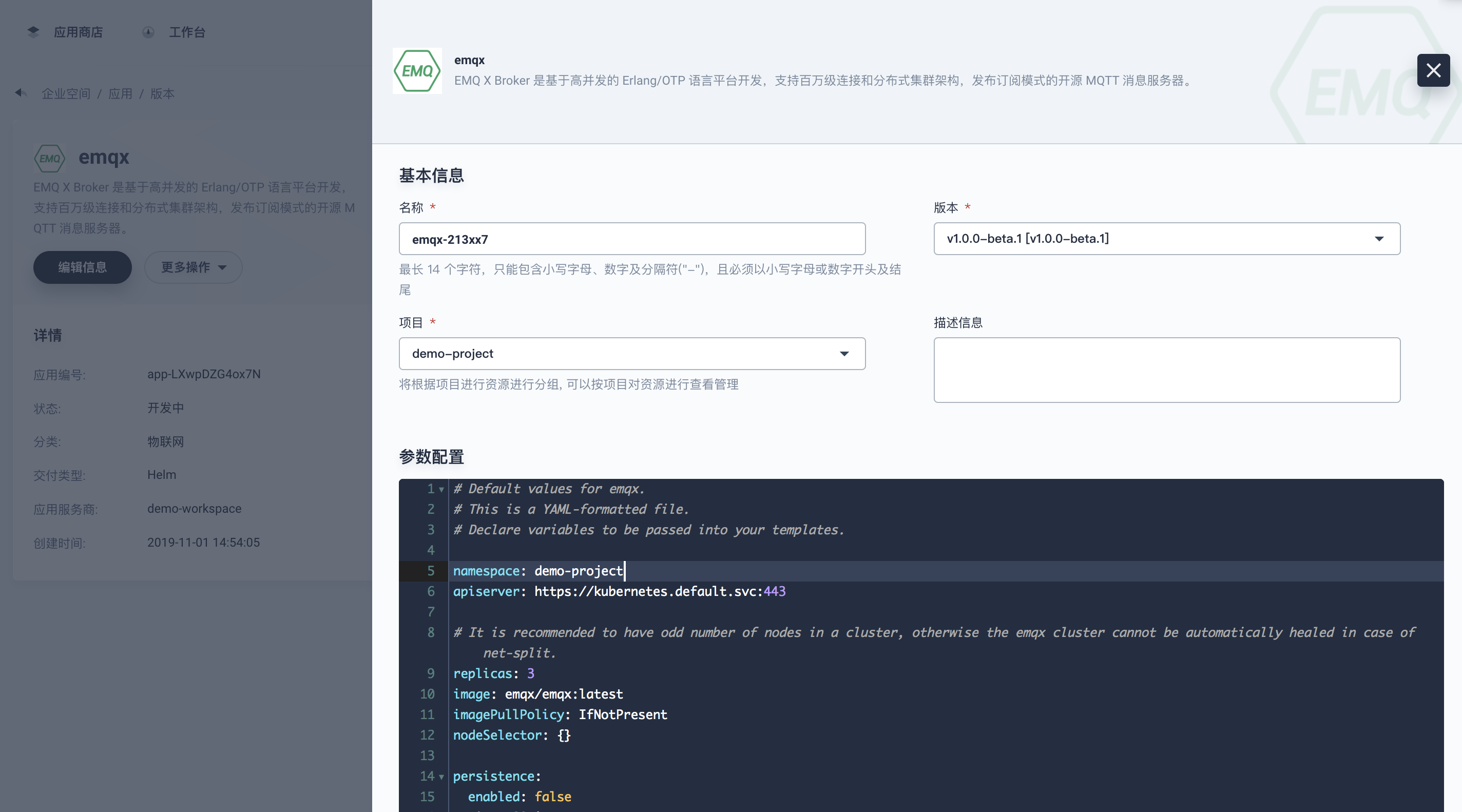Click the back arrow beside breadcrumb
The image size is (1462, 812).
[21, 93]
